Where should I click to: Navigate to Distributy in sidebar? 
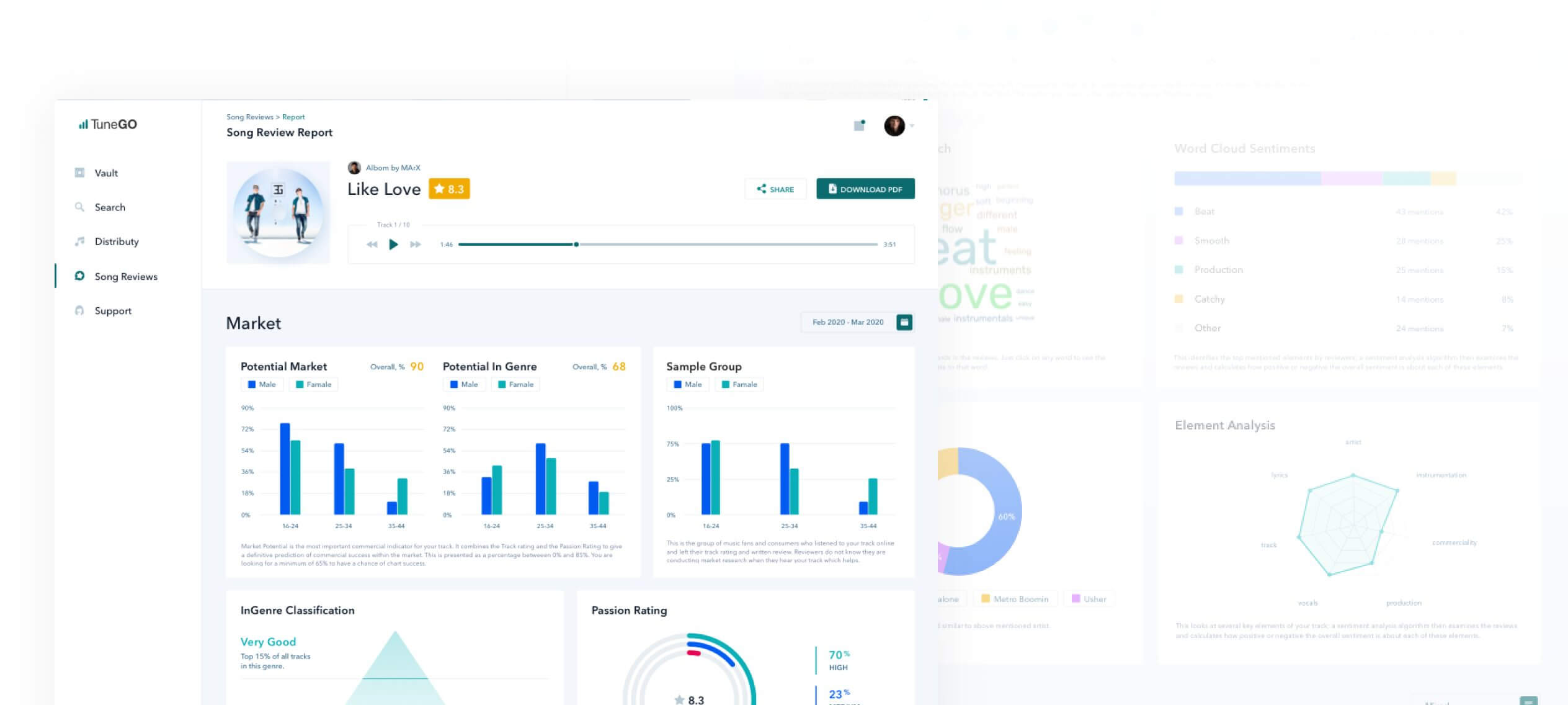click(117, 241)
